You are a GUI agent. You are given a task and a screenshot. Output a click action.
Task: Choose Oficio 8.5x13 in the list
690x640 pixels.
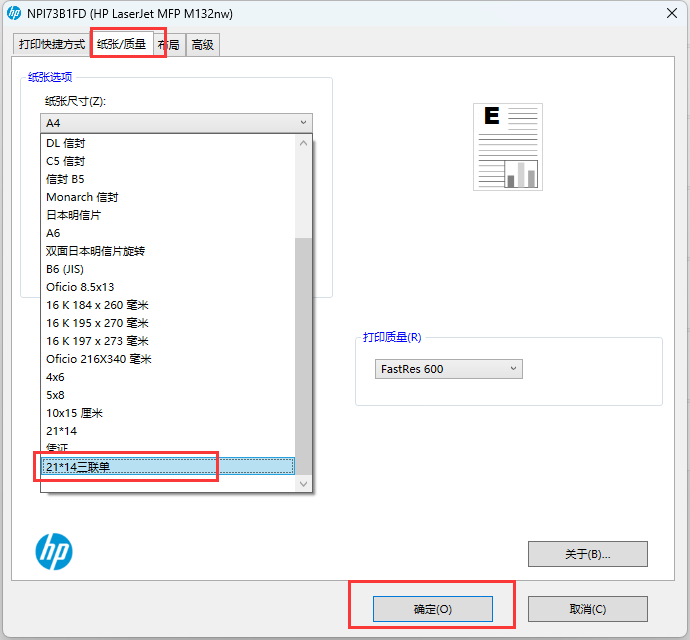click(80, 287)
